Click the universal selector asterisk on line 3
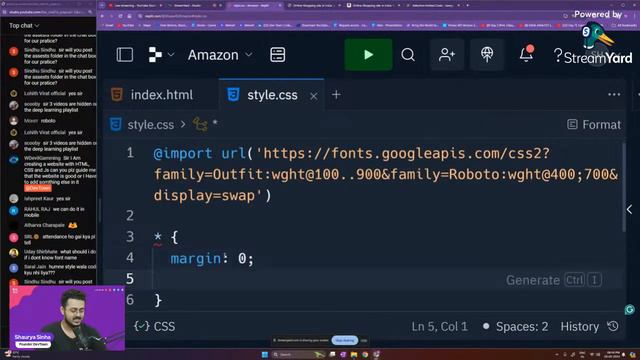 click(158, 237)
